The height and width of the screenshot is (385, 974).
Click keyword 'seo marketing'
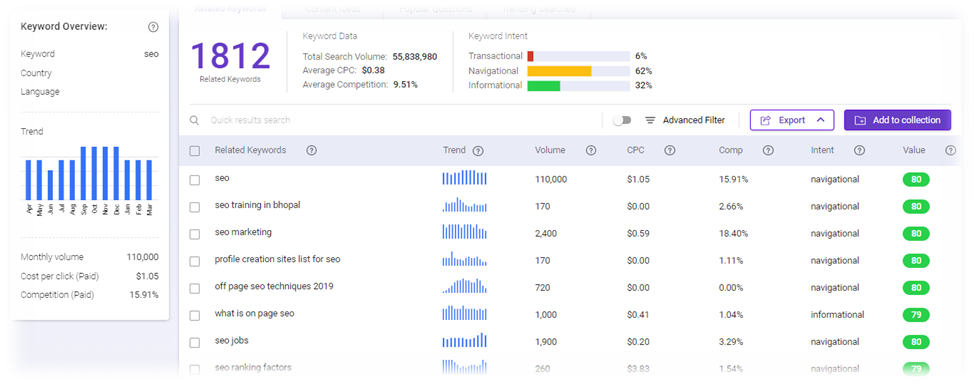(x=244, y=232)
